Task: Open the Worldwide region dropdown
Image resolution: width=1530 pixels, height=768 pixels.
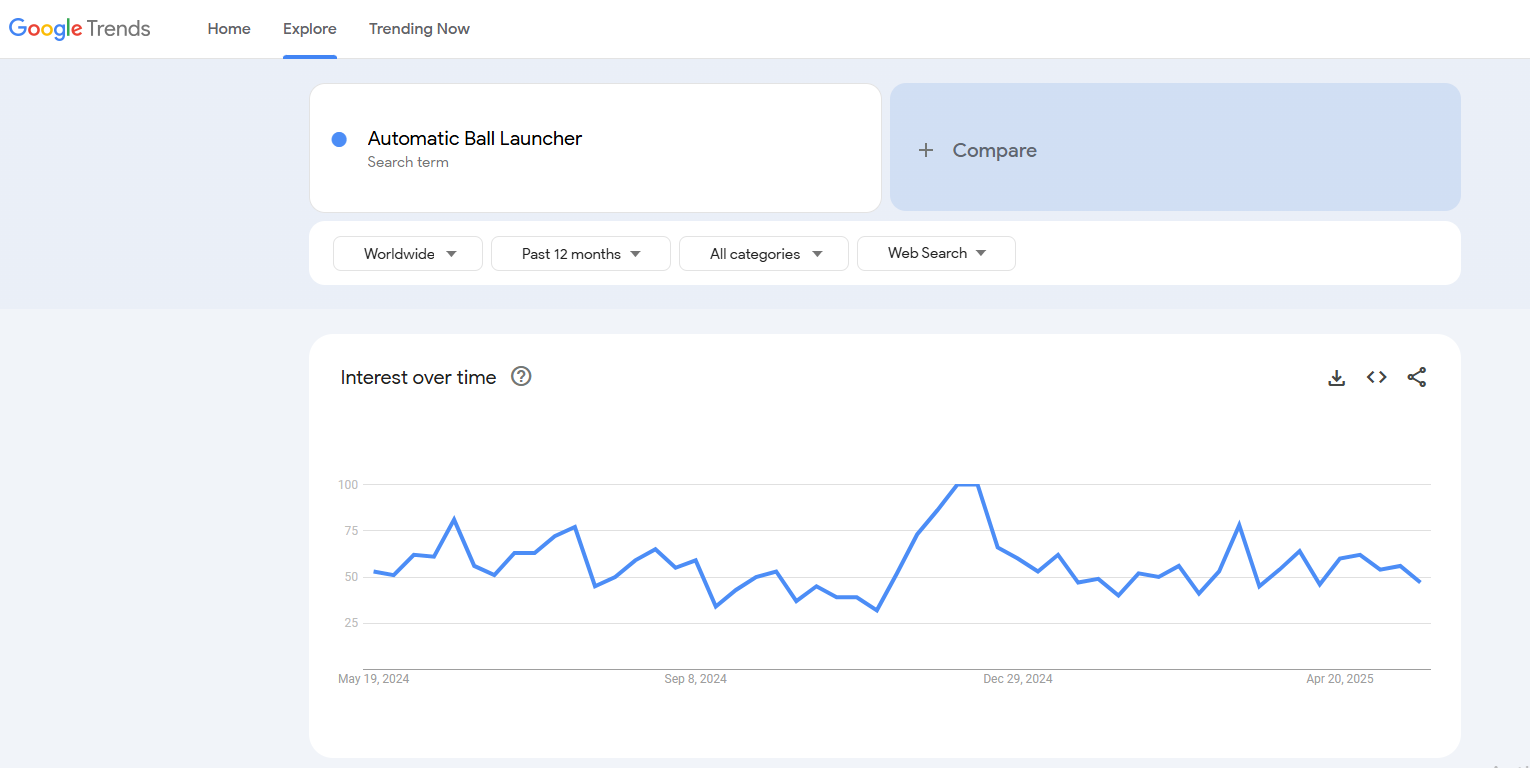Action: 408,254
